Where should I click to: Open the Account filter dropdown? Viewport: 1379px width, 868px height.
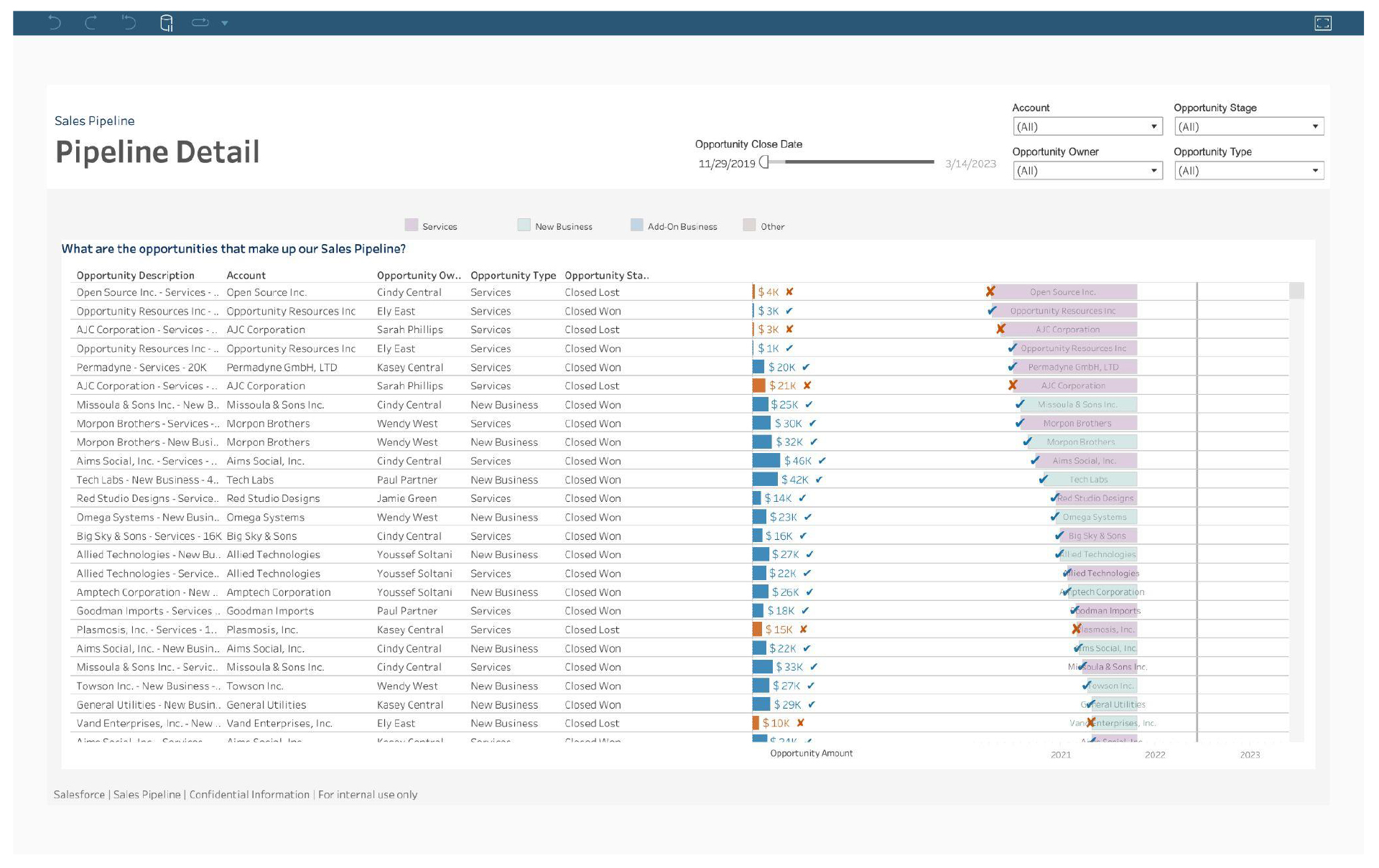pyautogui.click(x=1087, y=127)
